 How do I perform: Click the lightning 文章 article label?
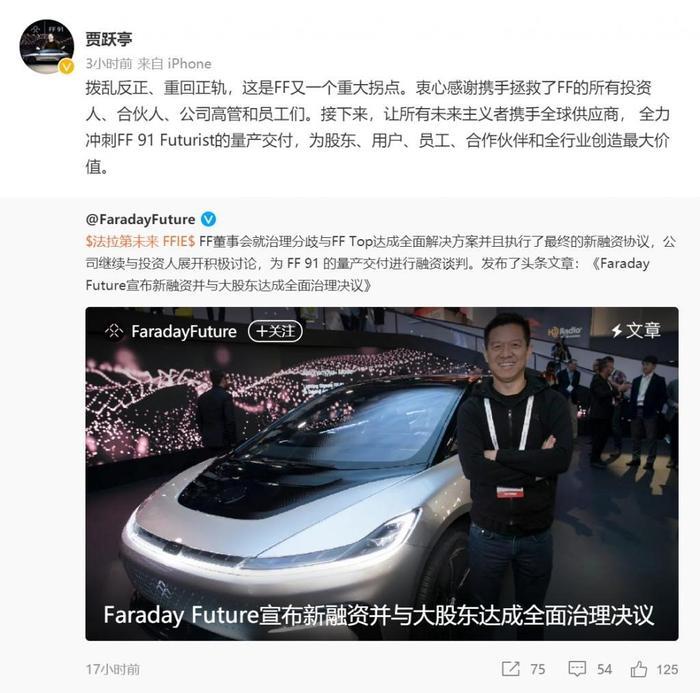coord(636,331)
